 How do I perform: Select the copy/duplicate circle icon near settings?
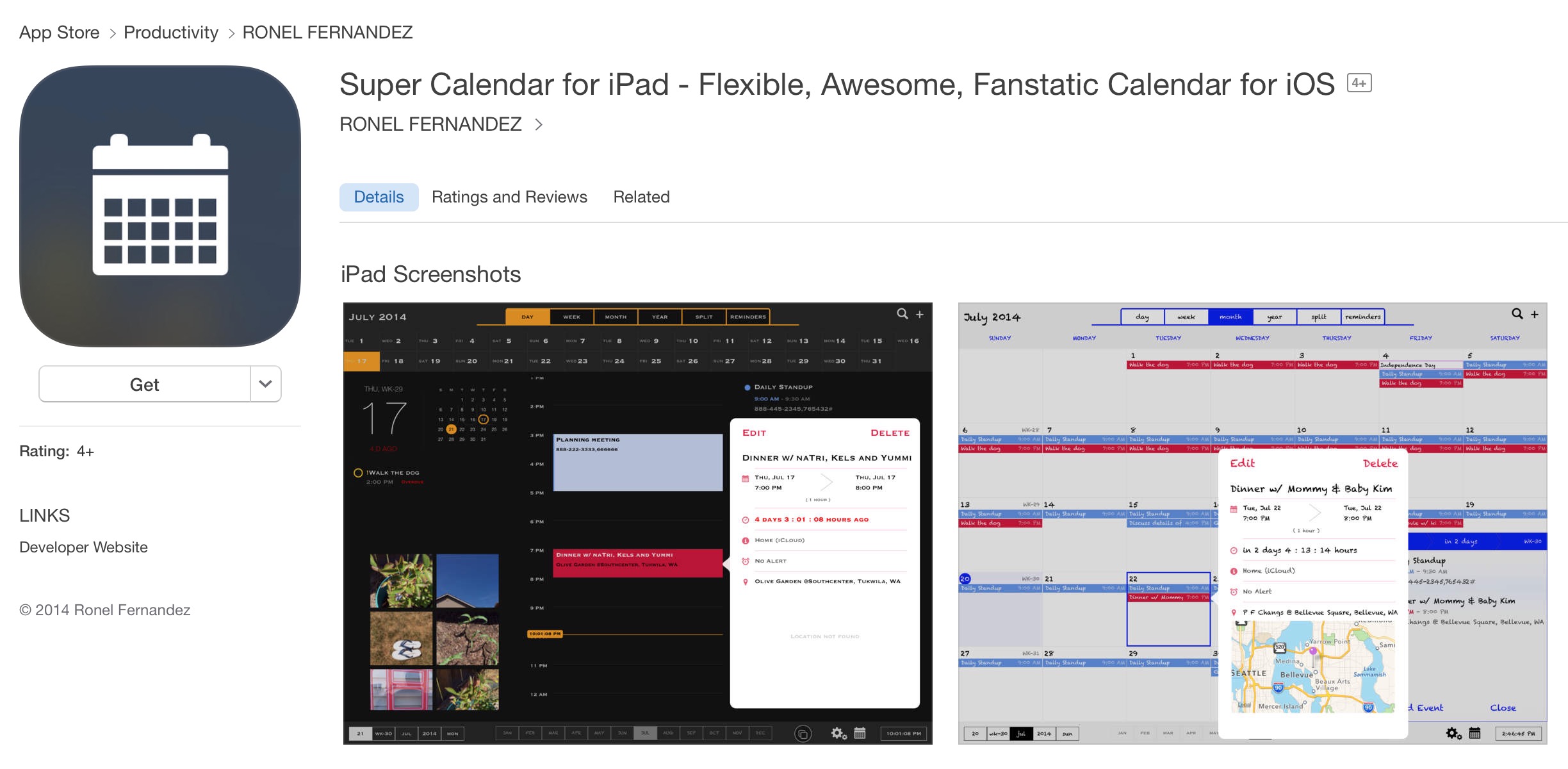coord(803,733)
